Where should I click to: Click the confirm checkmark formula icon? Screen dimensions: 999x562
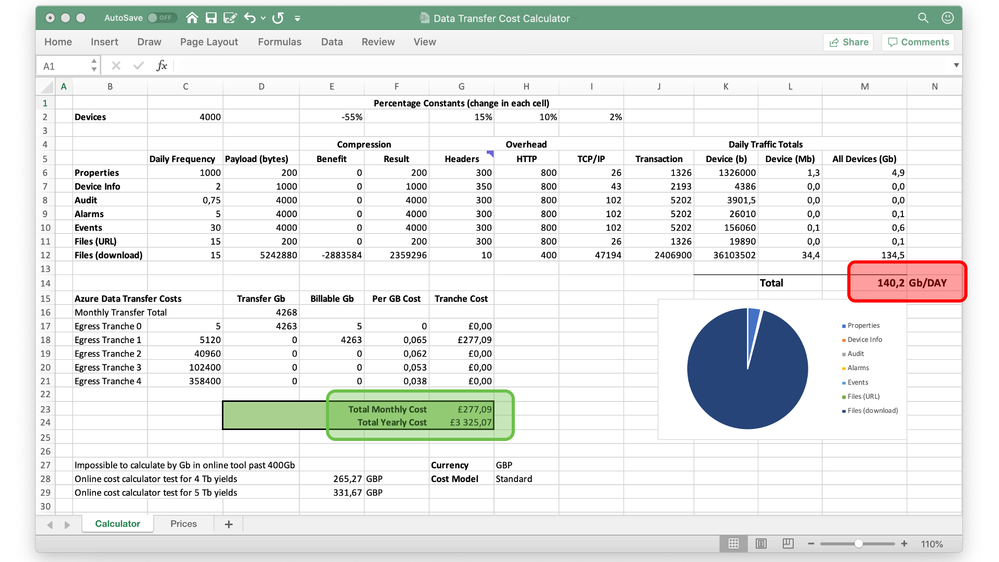click(138, 66)
